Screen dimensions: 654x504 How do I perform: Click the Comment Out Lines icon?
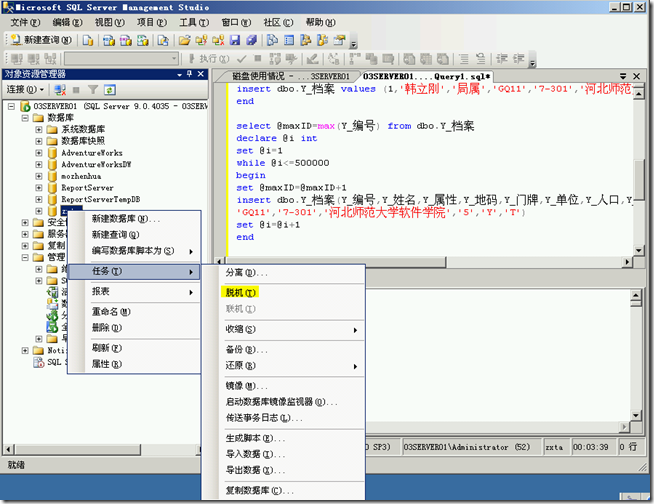(x=464, y=59)
